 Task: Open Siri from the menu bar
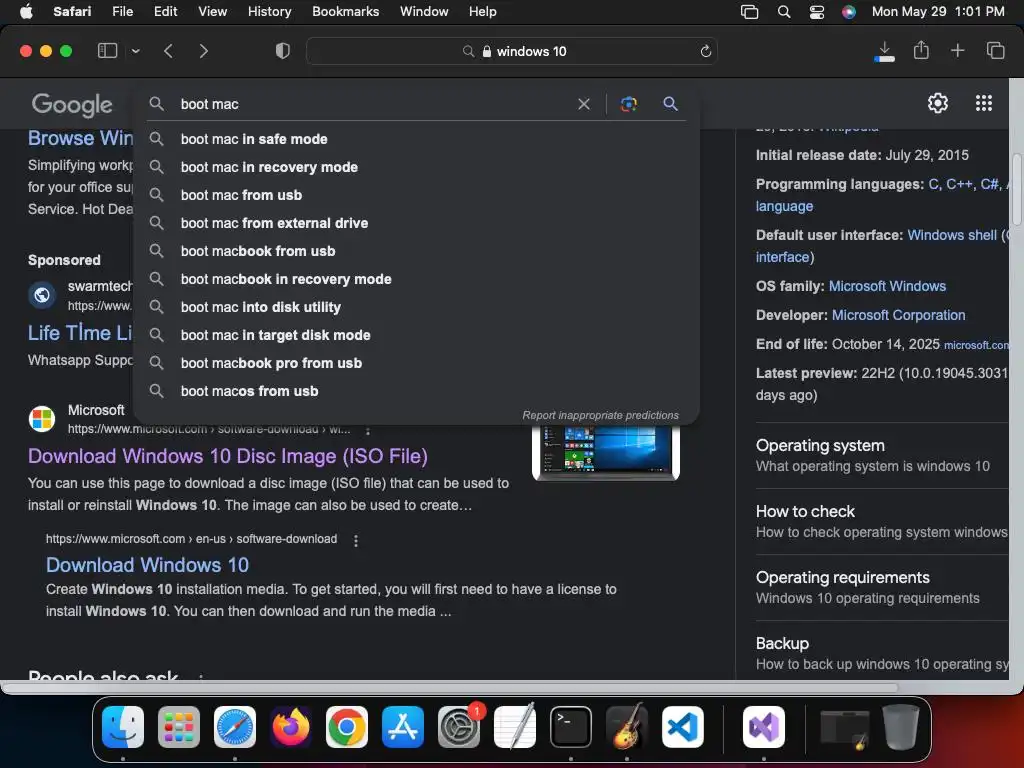(848, 12)
